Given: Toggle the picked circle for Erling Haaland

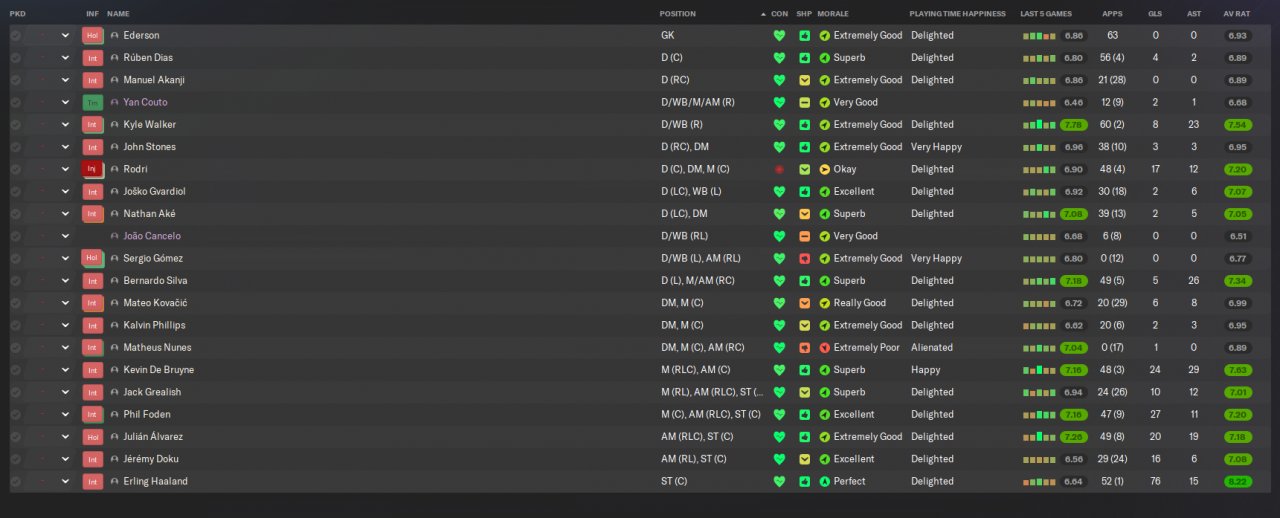Looking at the screenshot, I should tap(15, 481).
